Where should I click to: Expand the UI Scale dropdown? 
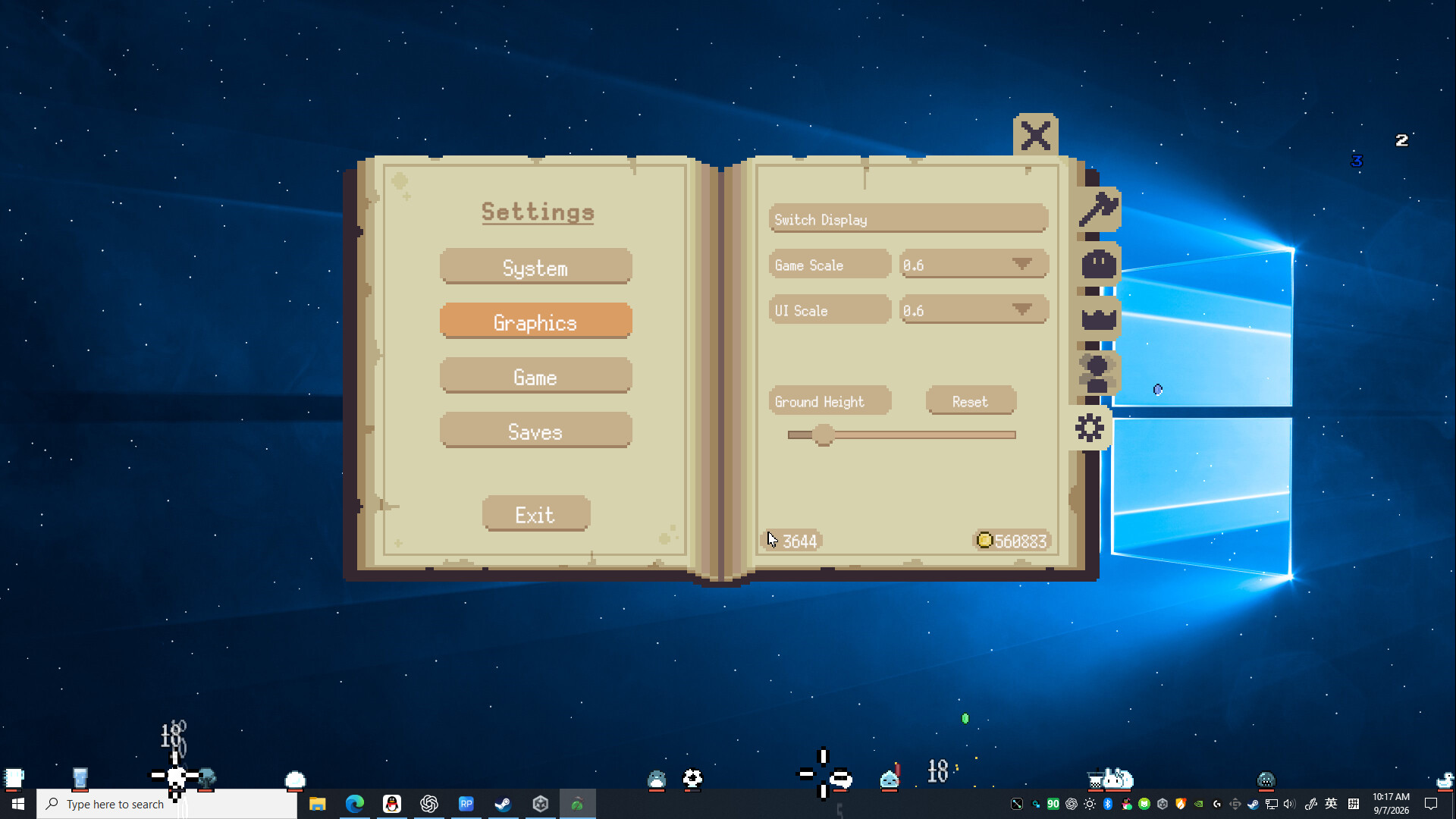click(x=974, y=310)
